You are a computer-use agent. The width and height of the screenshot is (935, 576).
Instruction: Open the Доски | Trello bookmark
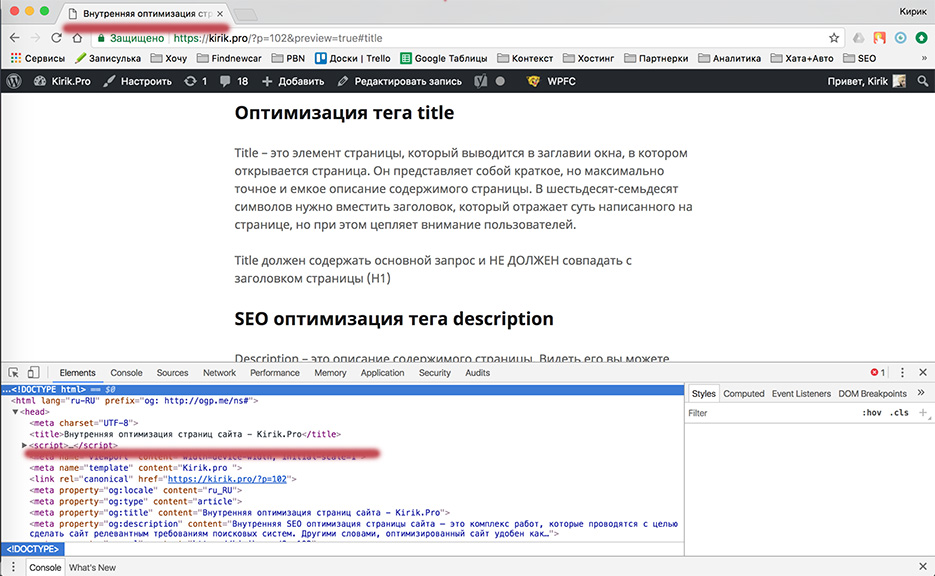353,58
